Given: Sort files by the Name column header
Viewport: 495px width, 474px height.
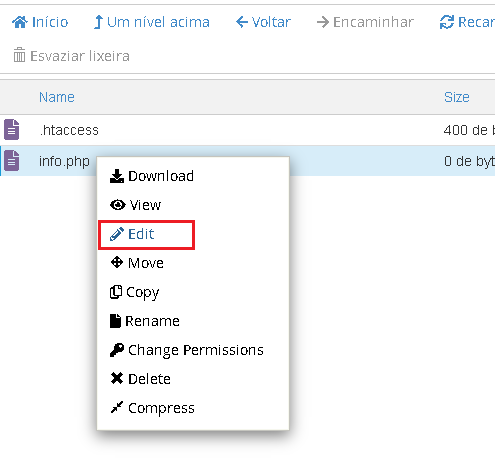Looking at the screenshot, I should click(57, 97).
